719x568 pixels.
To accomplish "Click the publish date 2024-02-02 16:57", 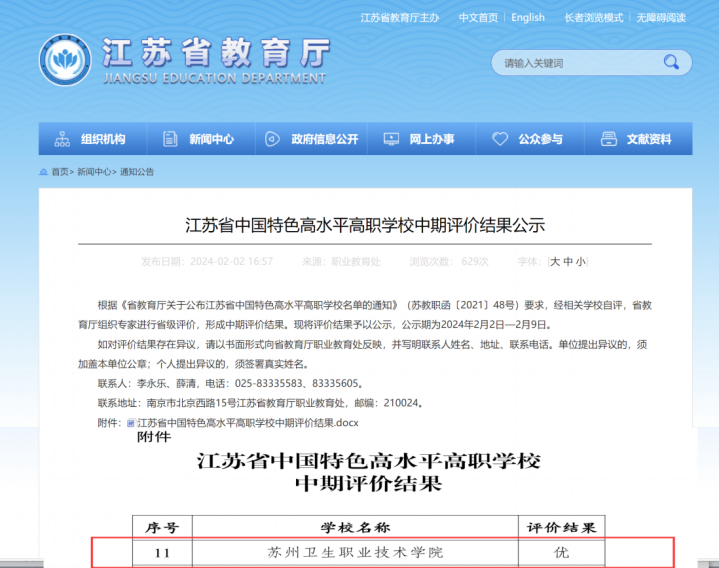I will coord(232,262).
